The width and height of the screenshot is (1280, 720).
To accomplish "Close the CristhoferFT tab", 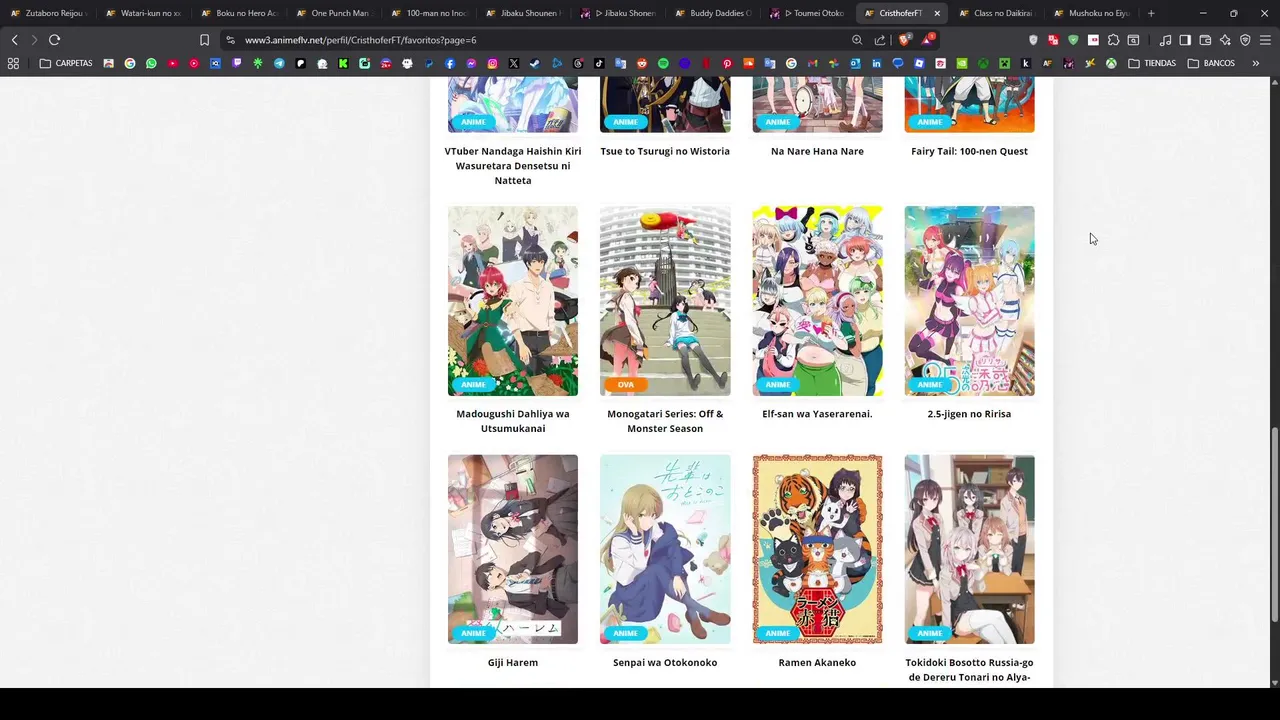I will coord(937,13).
